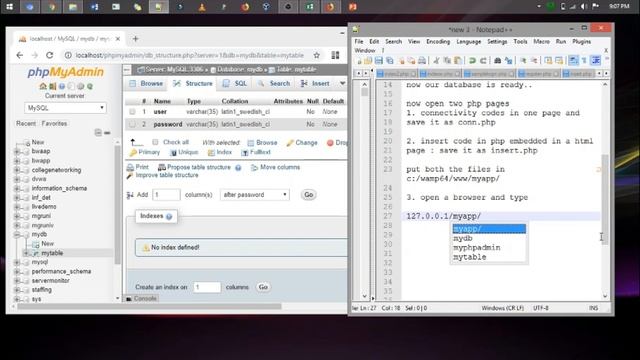Click Find binoculars icon in Notepad++ toolbar
The width and height of the screenshot is (640, 360).
point(498,60)
